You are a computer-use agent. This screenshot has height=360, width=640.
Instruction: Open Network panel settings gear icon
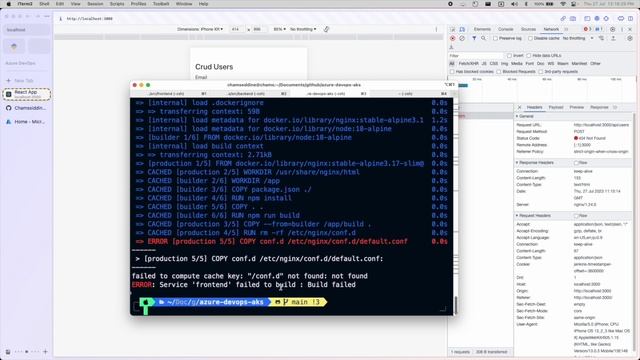tap(630, 38)
